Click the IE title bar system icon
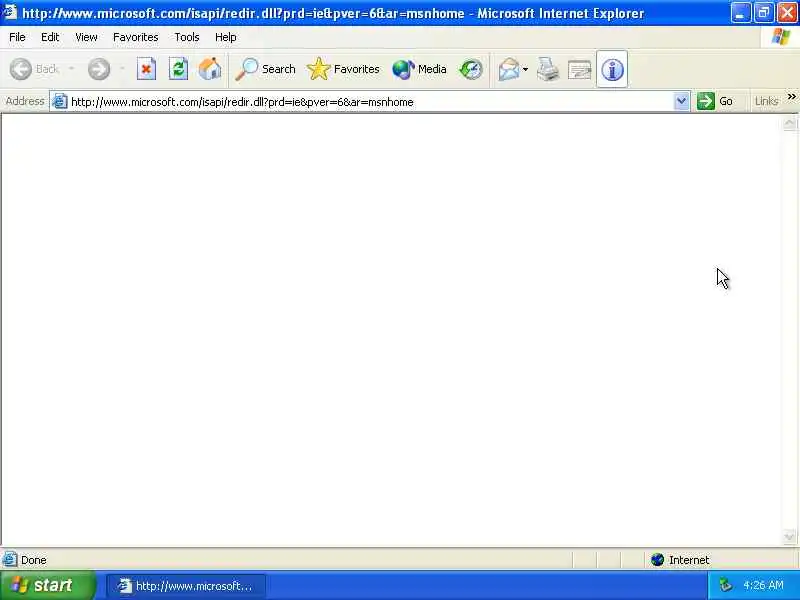800x600 pixels. [x=10, y=12]
